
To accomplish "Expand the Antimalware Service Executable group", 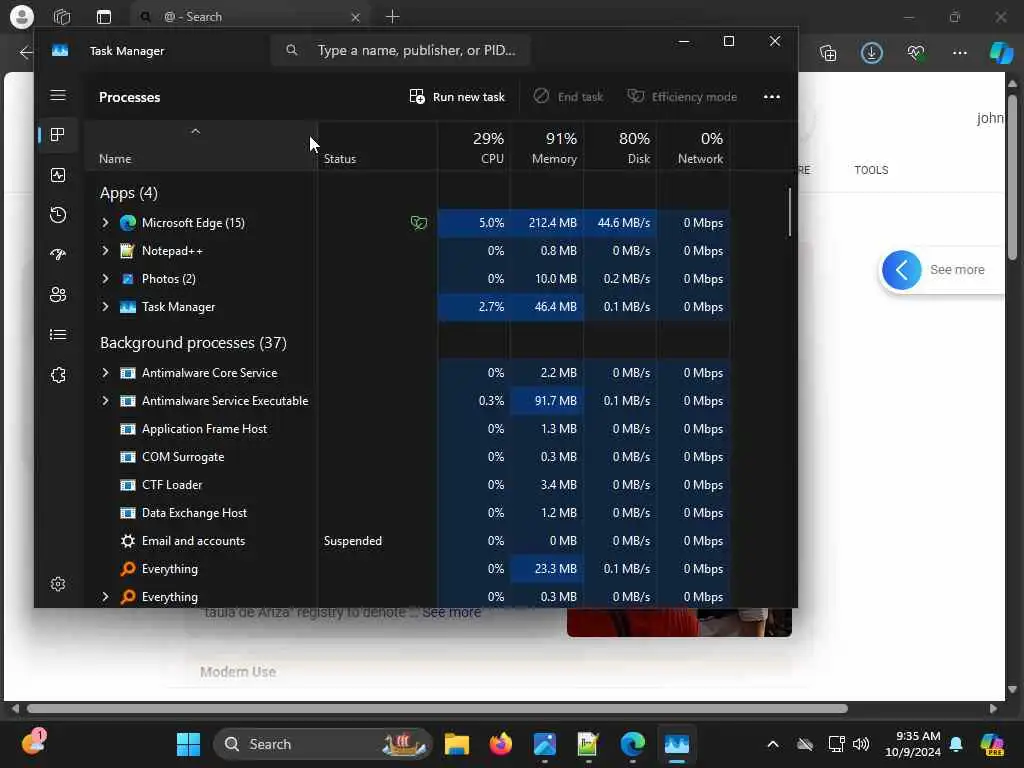I will 105,401.
